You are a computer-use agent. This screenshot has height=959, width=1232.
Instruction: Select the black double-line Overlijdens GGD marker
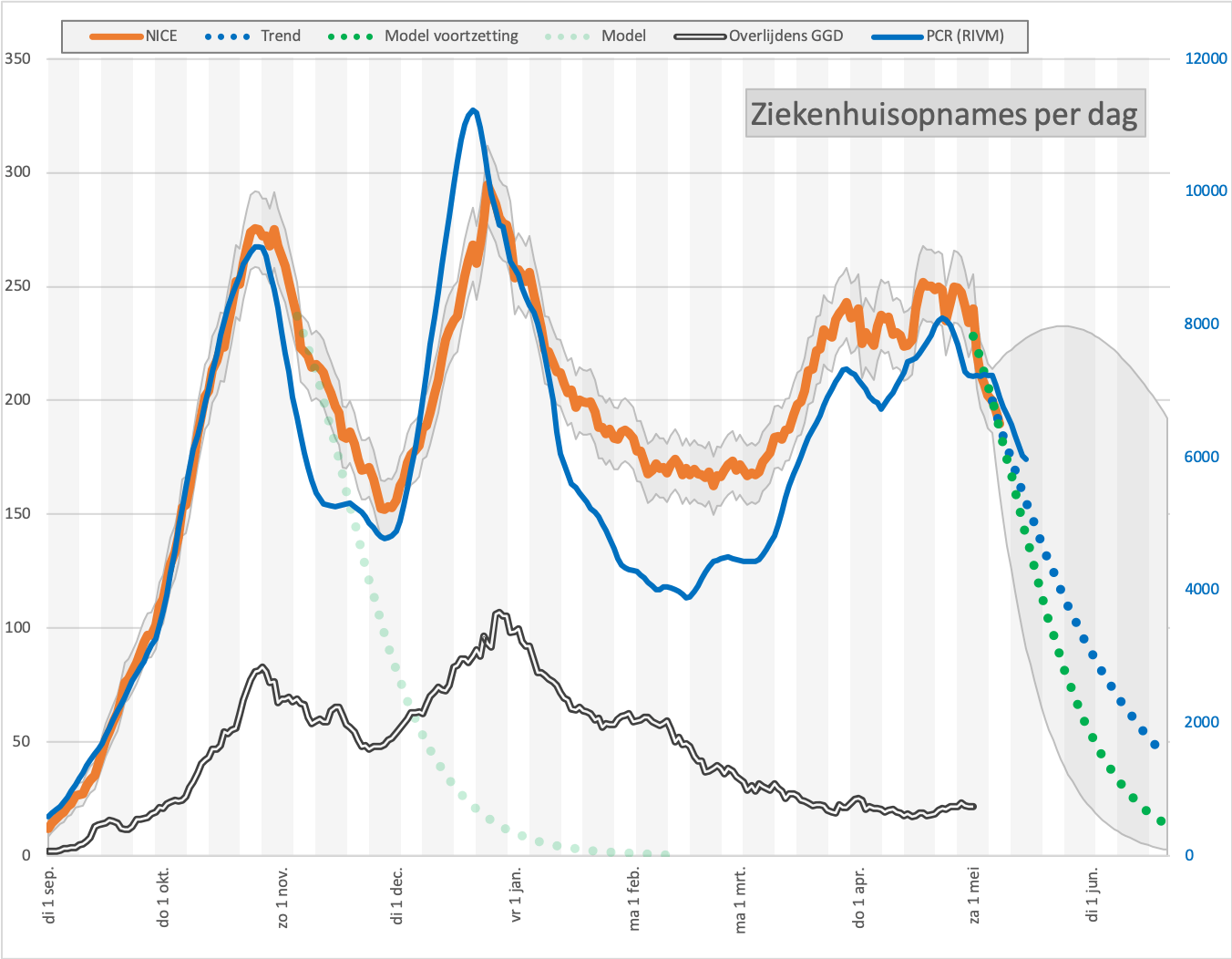700,36
